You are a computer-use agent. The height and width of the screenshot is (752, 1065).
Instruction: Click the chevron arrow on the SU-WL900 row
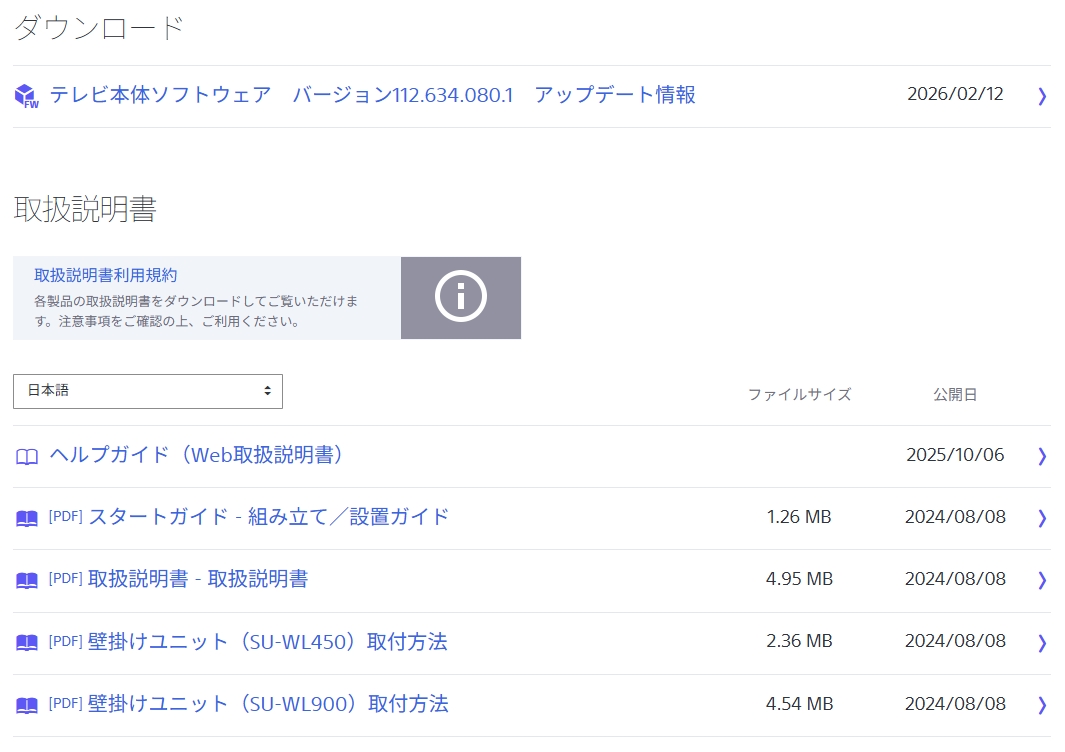click(1042, 705)
